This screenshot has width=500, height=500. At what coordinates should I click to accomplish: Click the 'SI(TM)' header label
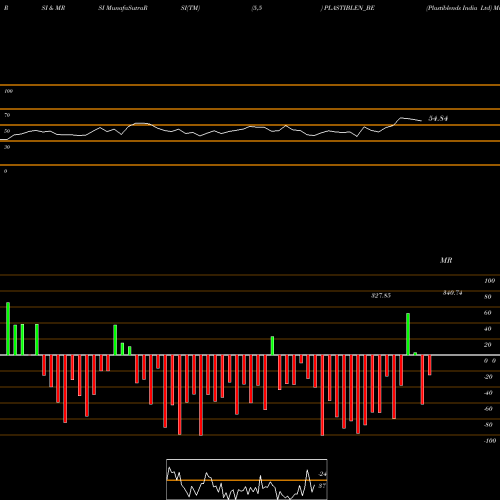tap(190, 8)
